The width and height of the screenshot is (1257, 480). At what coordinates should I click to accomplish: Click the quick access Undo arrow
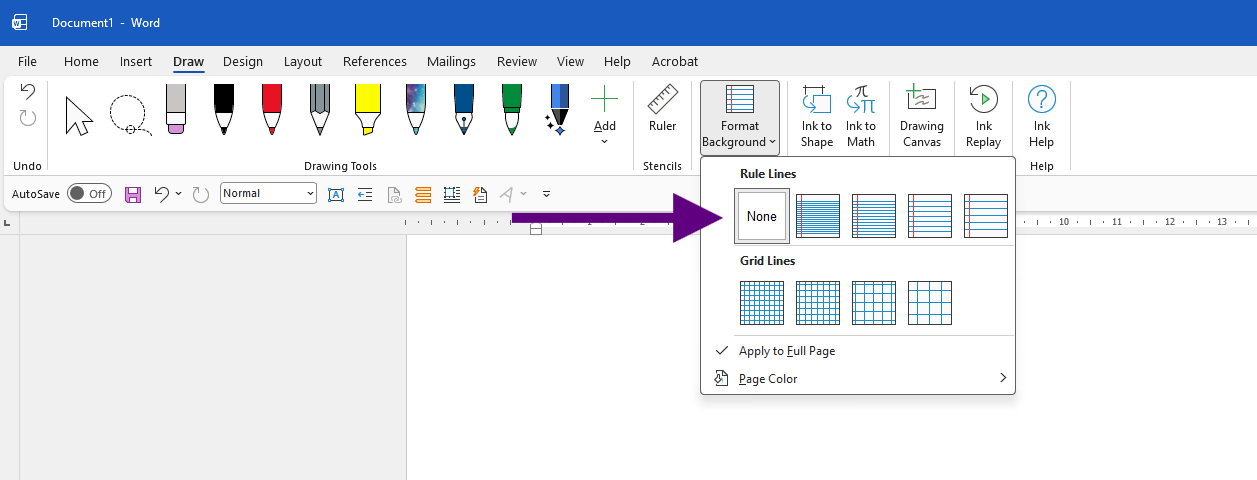click(x=162, y=194)
